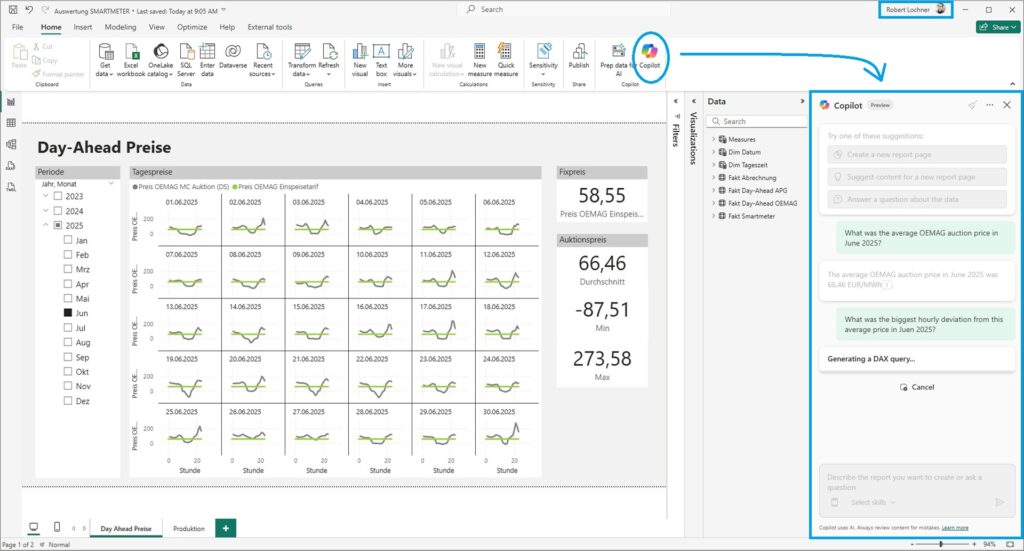Close the Copilot pane

pyautogui.click(x=1007, y=105)
